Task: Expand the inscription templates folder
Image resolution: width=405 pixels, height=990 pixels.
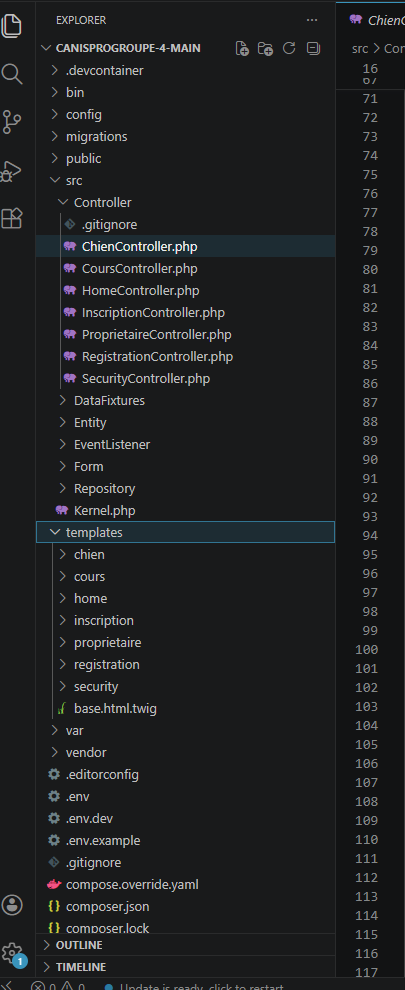Action: (186, 621)
